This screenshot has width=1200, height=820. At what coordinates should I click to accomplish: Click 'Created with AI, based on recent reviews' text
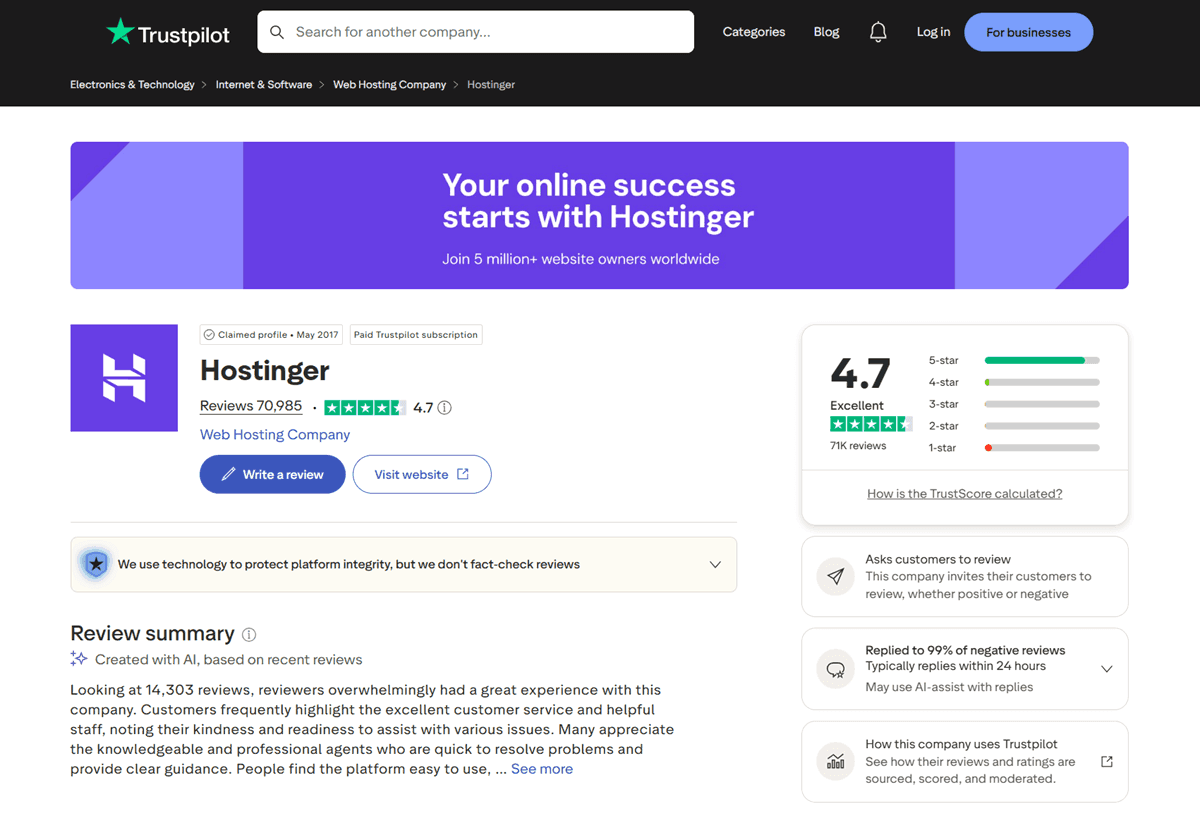coord(229,660)
